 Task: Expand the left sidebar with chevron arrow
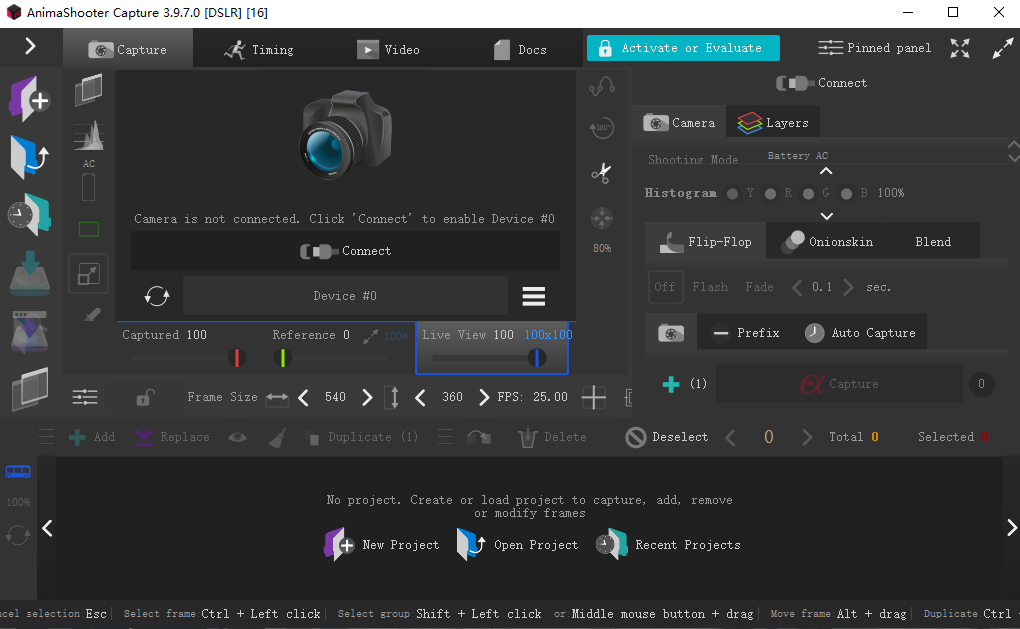[30, 46]
